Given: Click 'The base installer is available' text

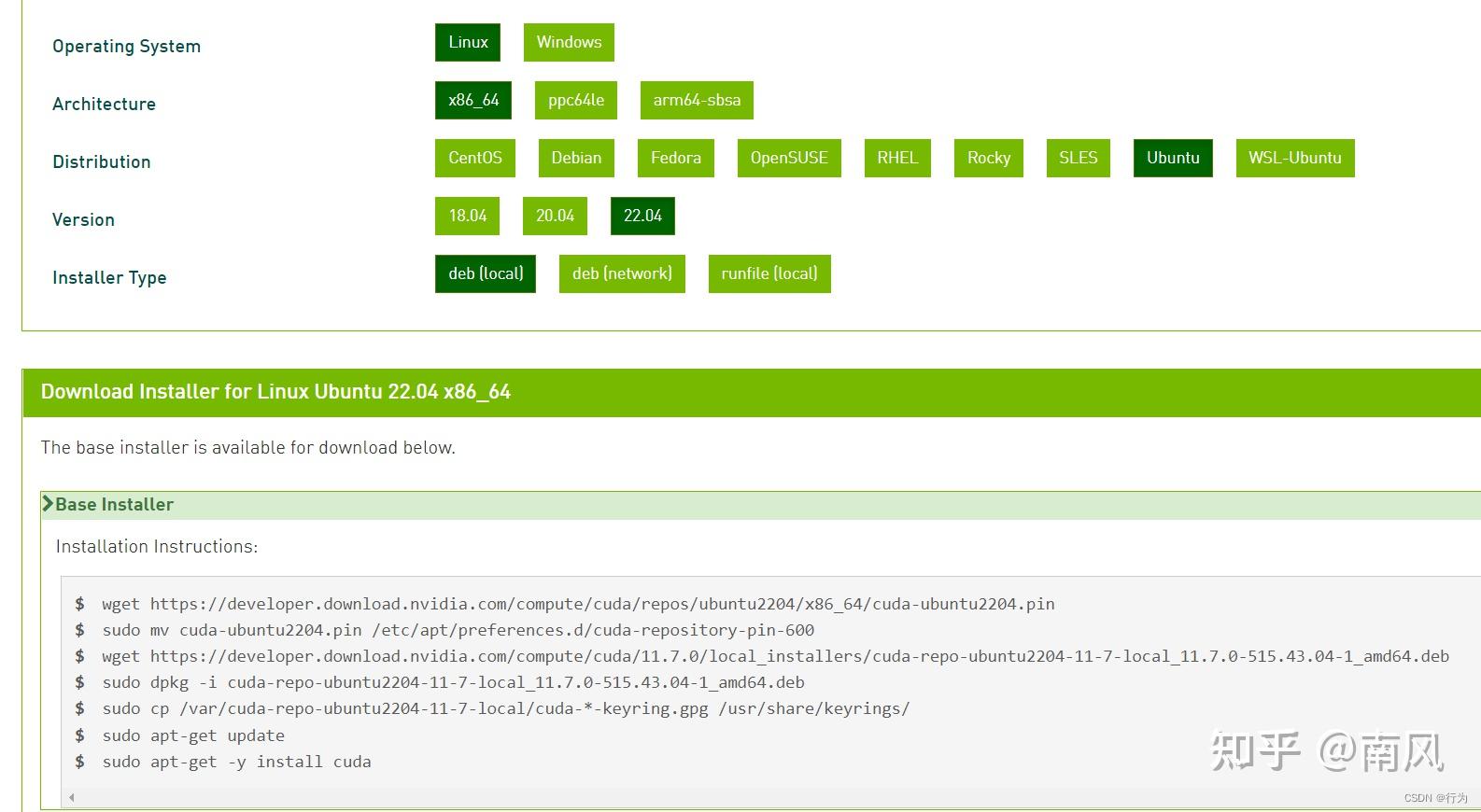Looking at the screenshot, I should 247,448.
